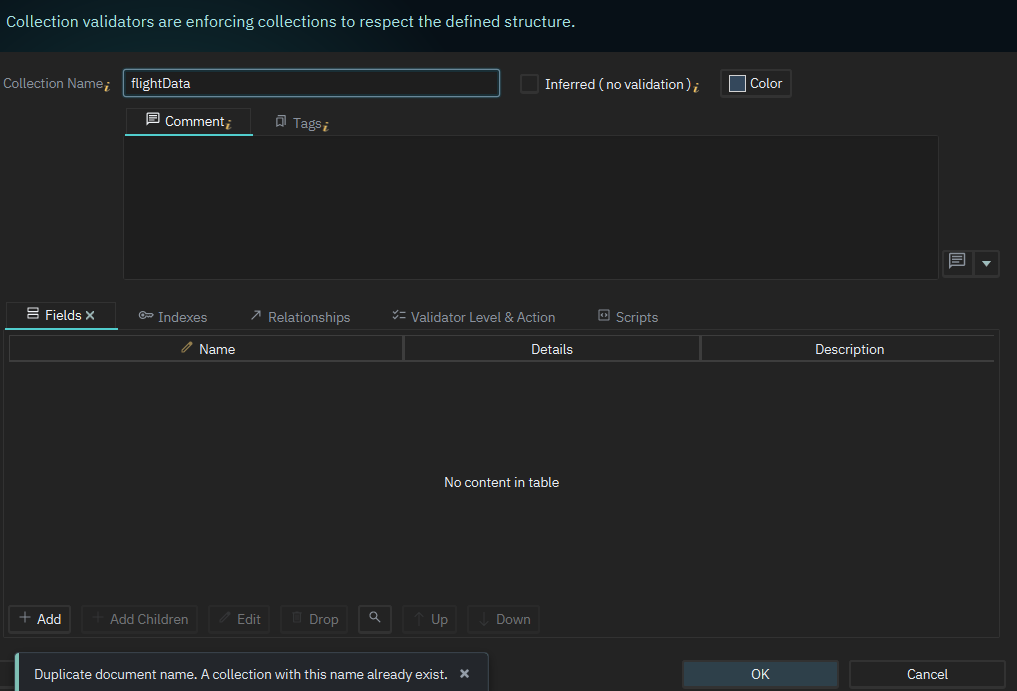The height and width of the screenshot is (691, 1017).
Task: Open the Indexes tab
Action: [x=173, y=317]
